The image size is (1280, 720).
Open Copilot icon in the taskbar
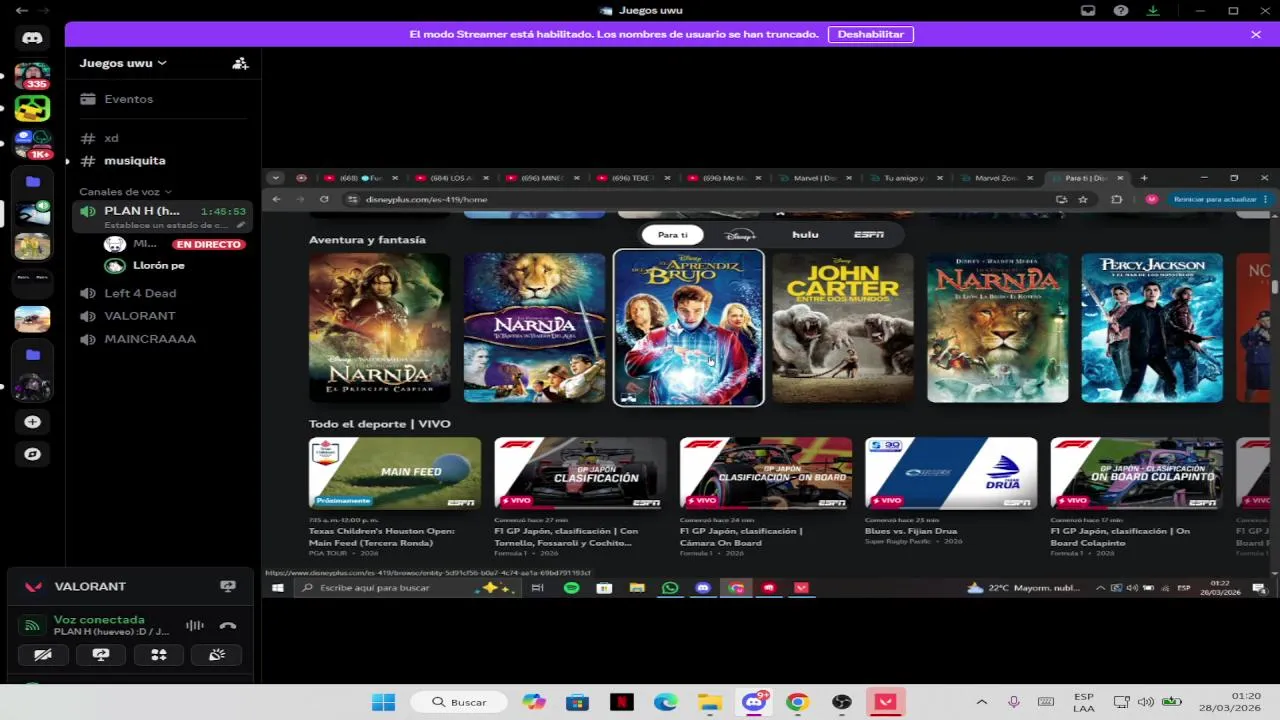coord(534,702)
